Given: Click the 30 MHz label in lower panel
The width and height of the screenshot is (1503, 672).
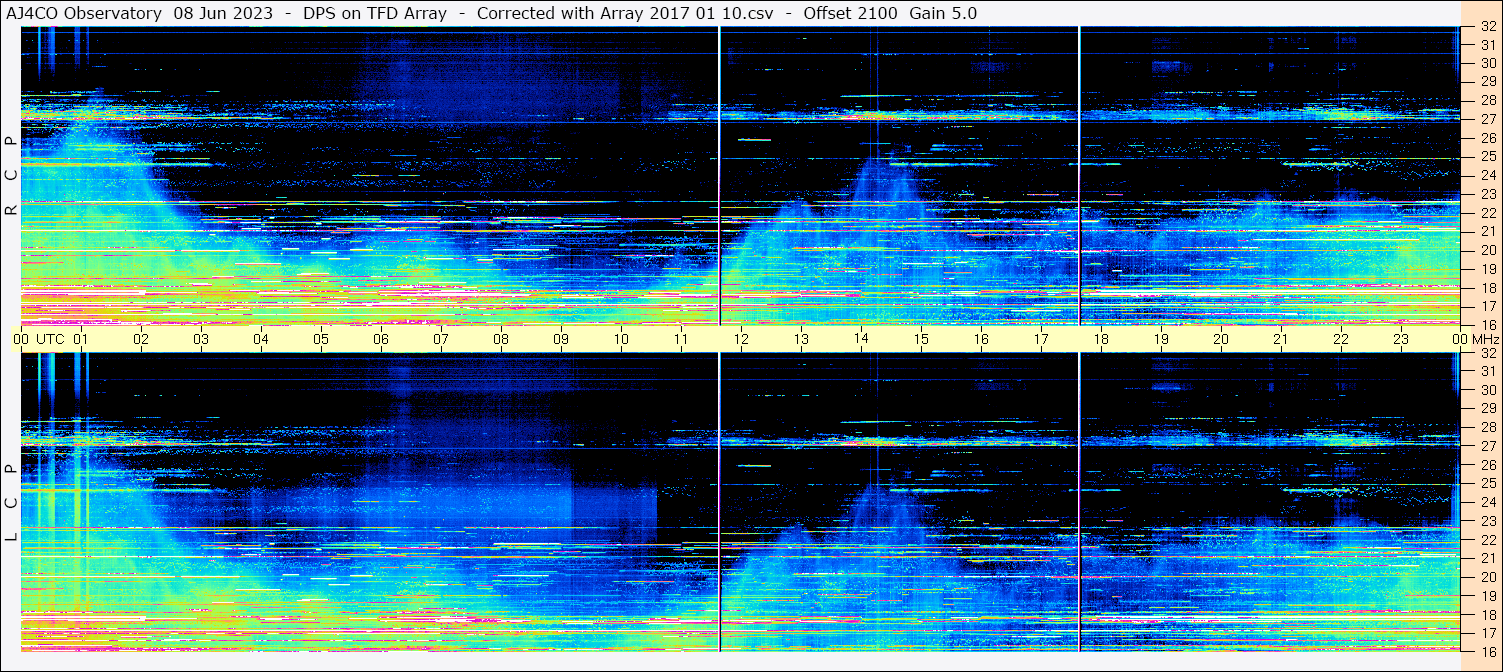Looking at the screenshot, I should click(1487, 390).
